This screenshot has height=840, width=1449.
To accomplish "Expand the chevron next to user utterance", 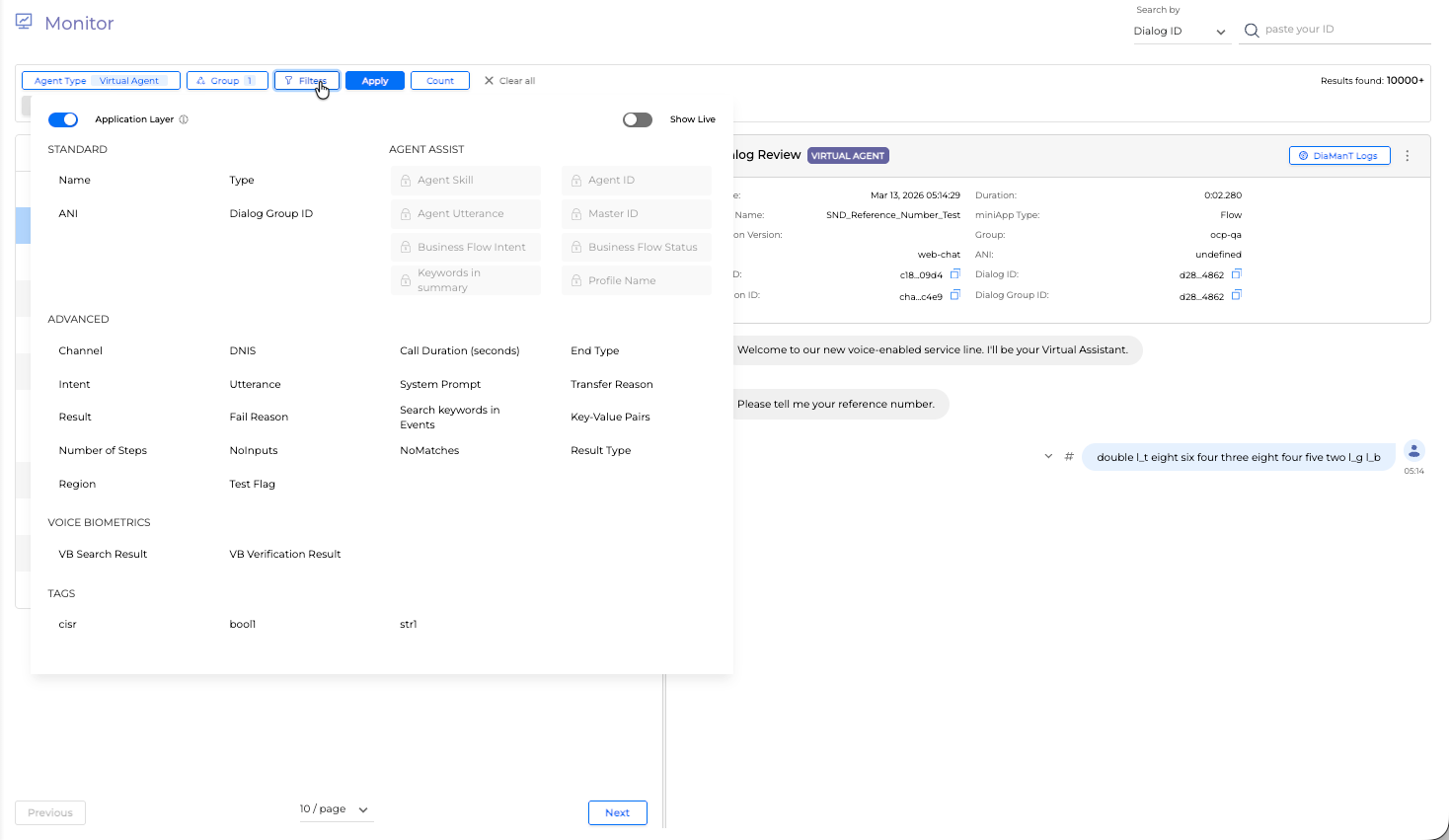I will pyautogui.click(x=1048, y=457).
